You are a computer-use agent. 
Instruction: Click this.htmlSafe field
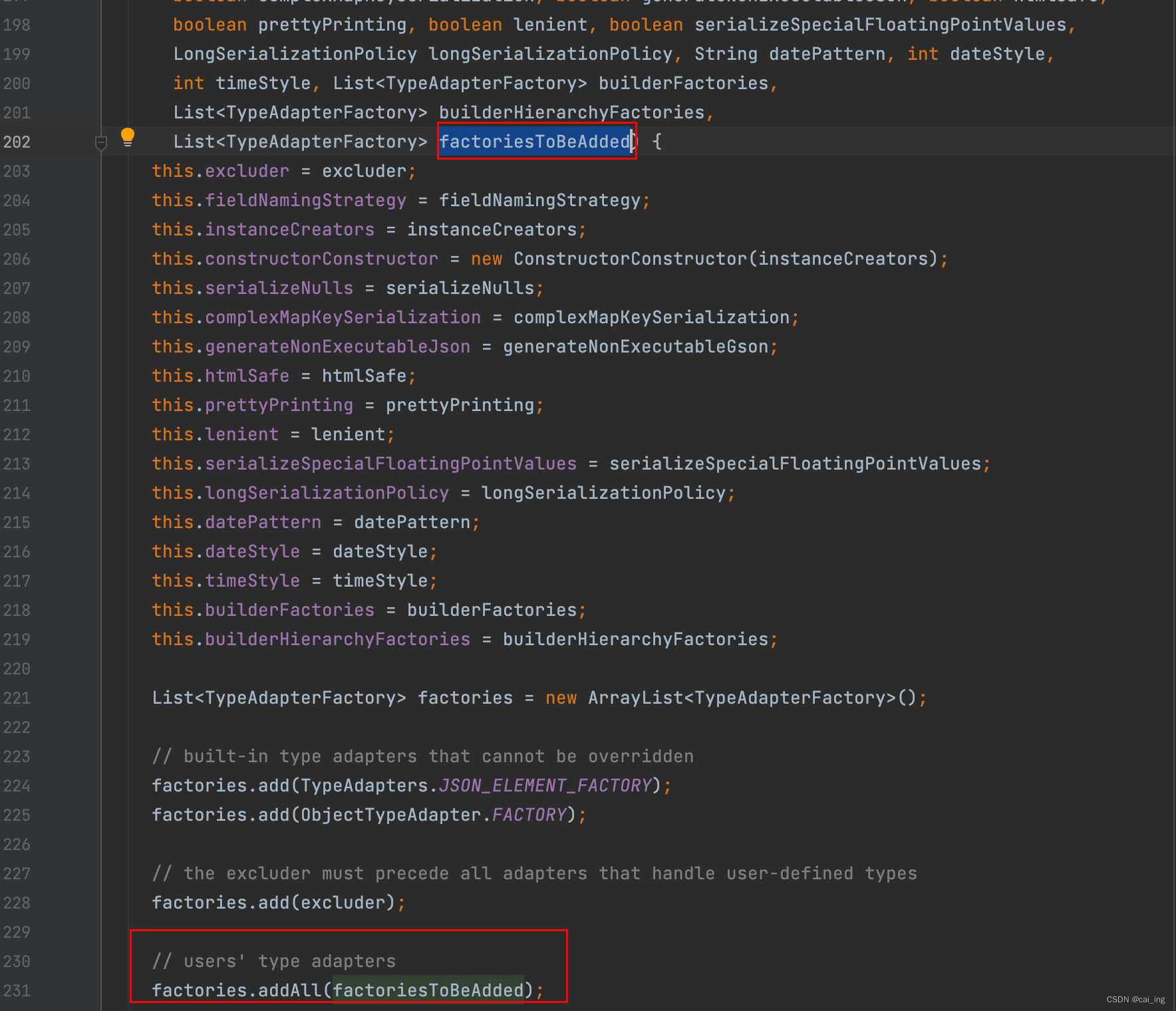point(221,376)
